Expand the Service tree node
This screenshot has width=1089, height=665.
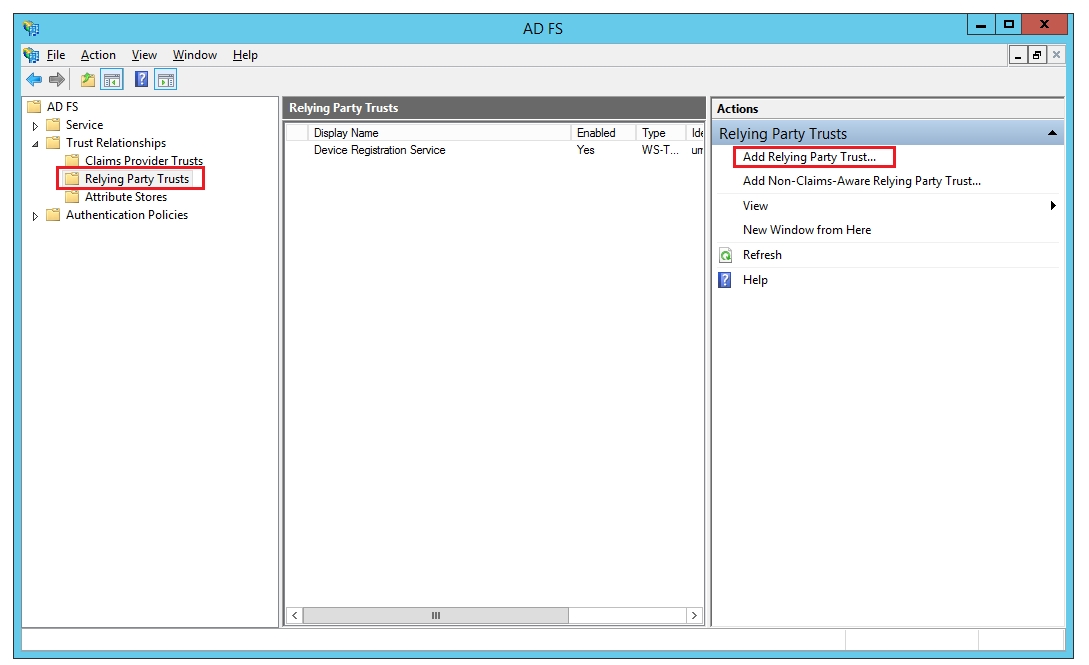coord(36,126)
